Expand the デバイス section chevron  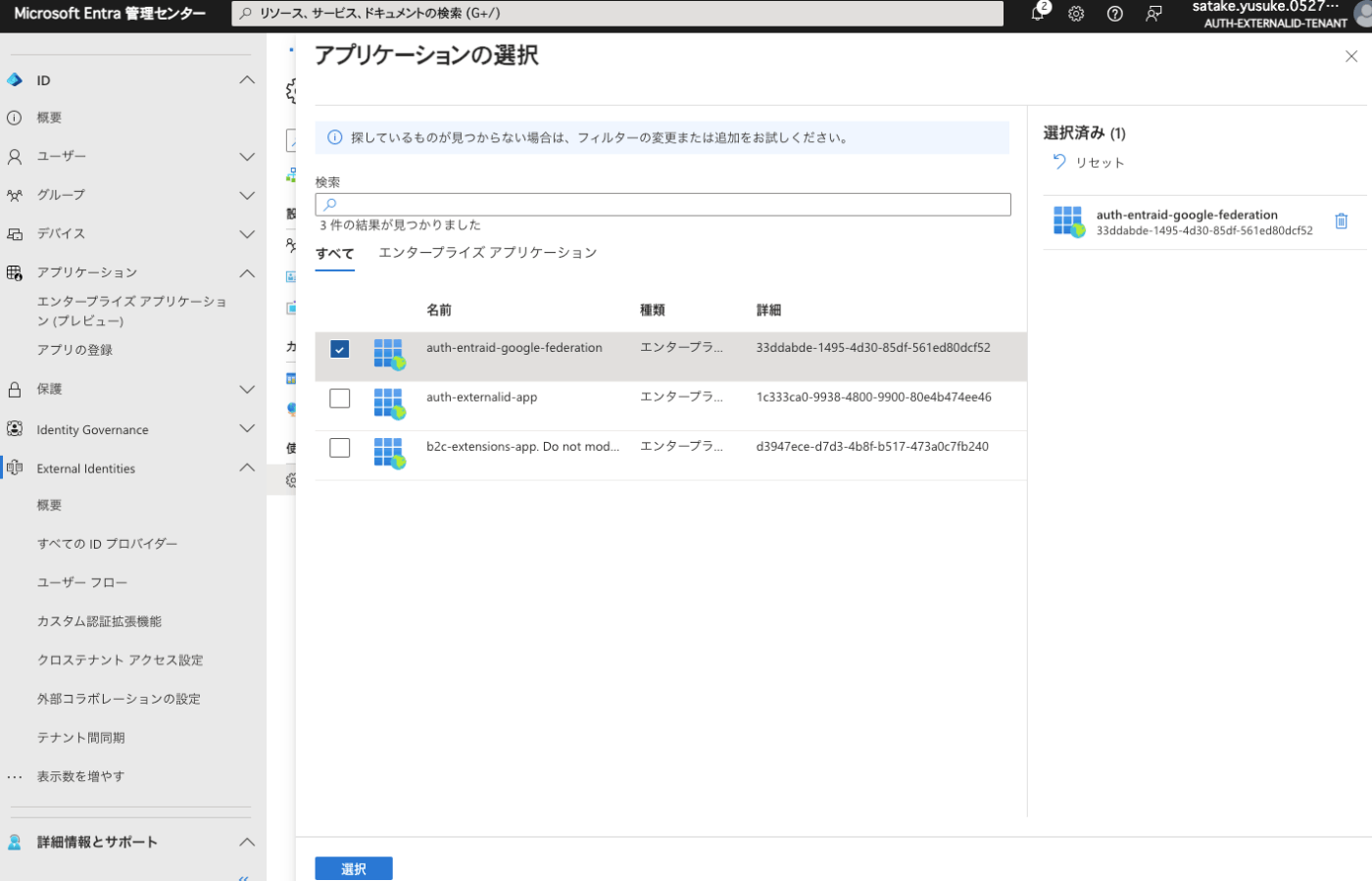coord(247,234)
